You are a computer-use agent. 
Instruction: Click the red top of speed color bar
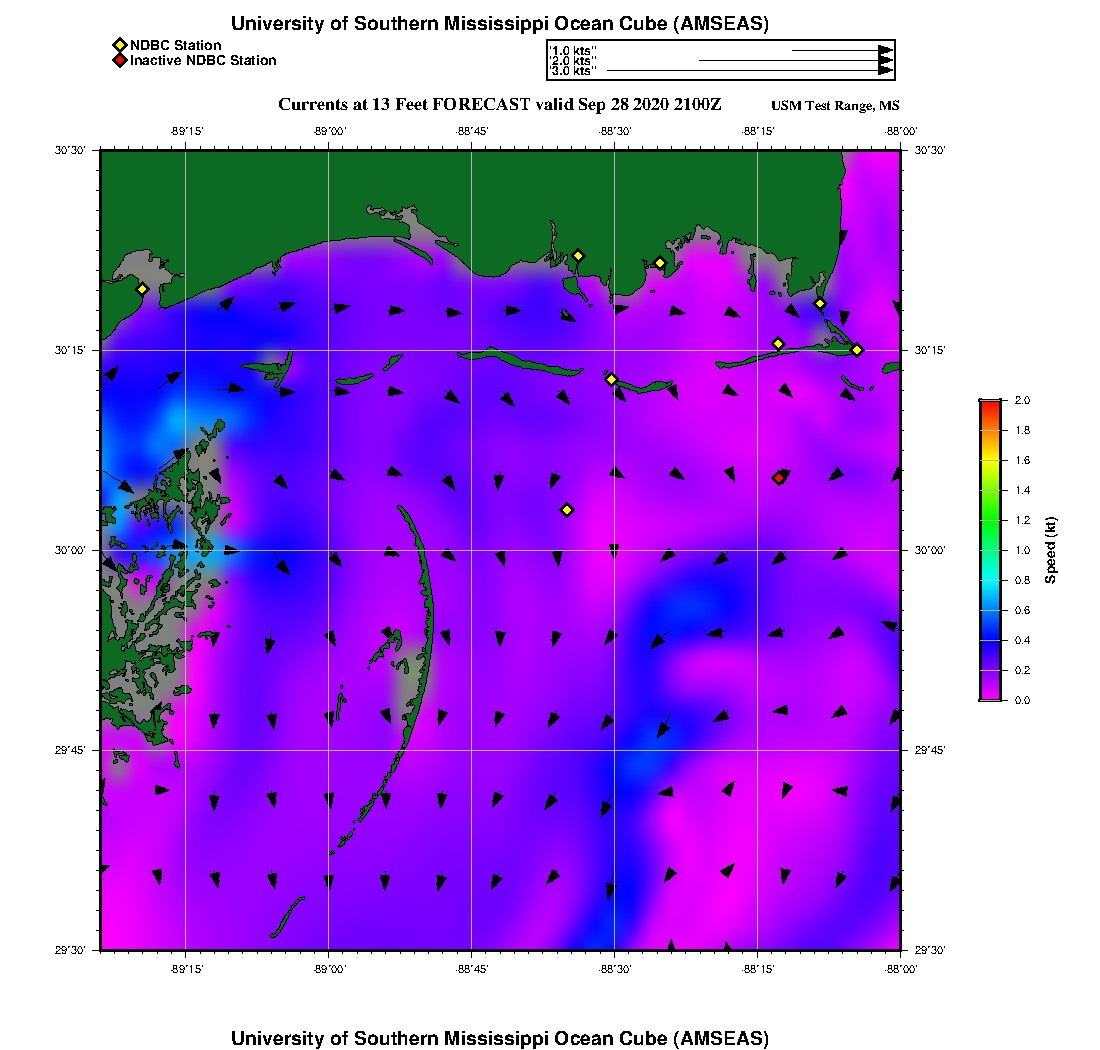pyautogui.click(x=990, y=403)
